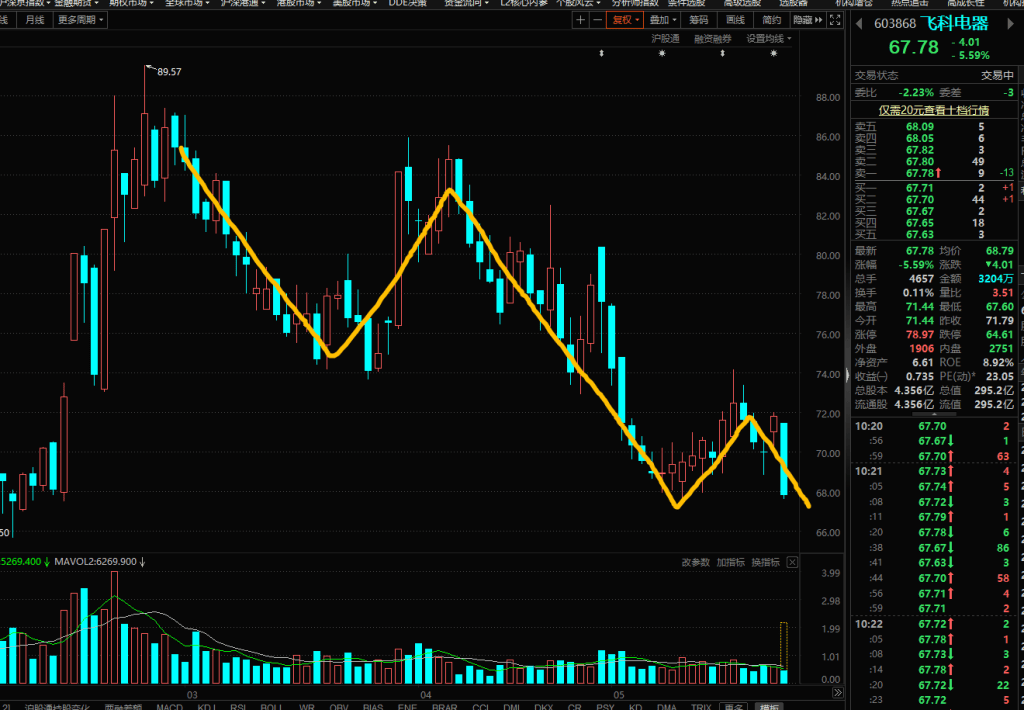Open the 设置均线 moving average dropdown
The image size is (1024, 710).
click(x=769, y=39)
